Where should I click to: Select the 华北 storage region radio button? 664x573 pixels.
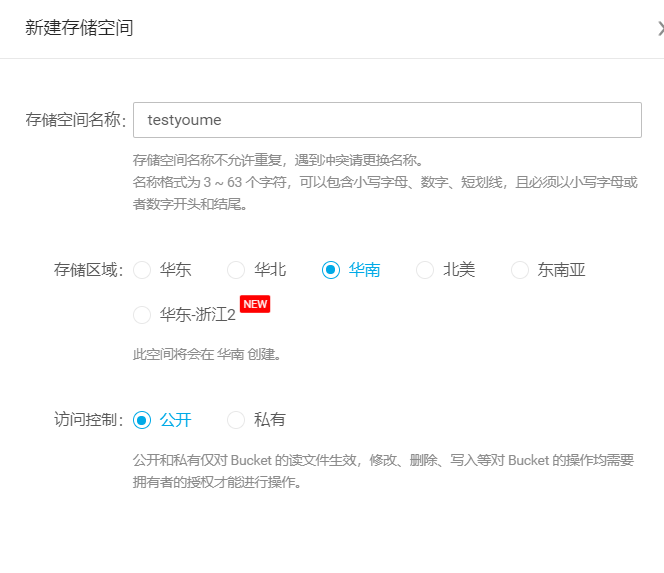point(236,270)
